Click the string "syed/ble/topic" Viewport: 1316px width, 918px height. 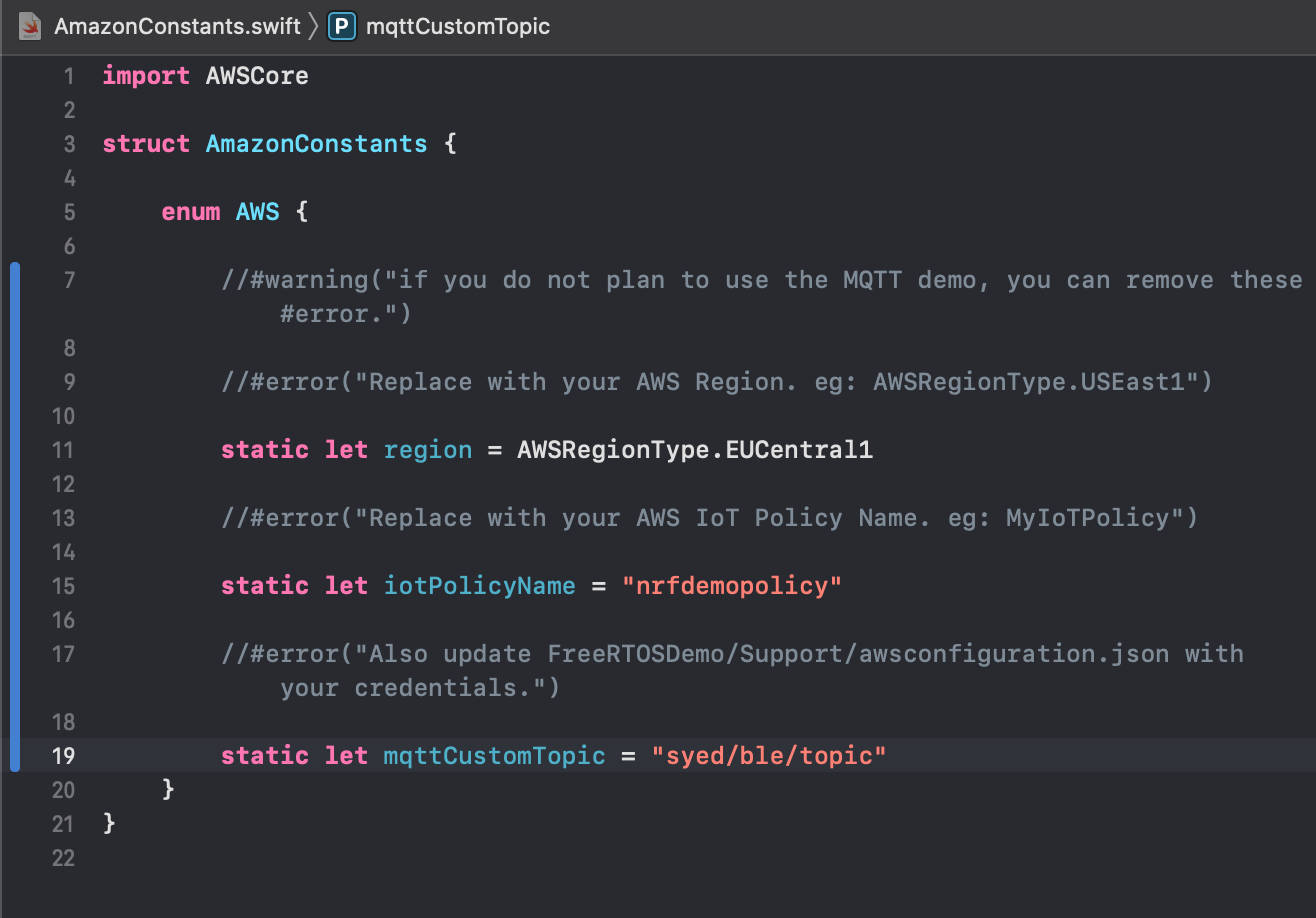pyautogui.click(x=769, y=755)
